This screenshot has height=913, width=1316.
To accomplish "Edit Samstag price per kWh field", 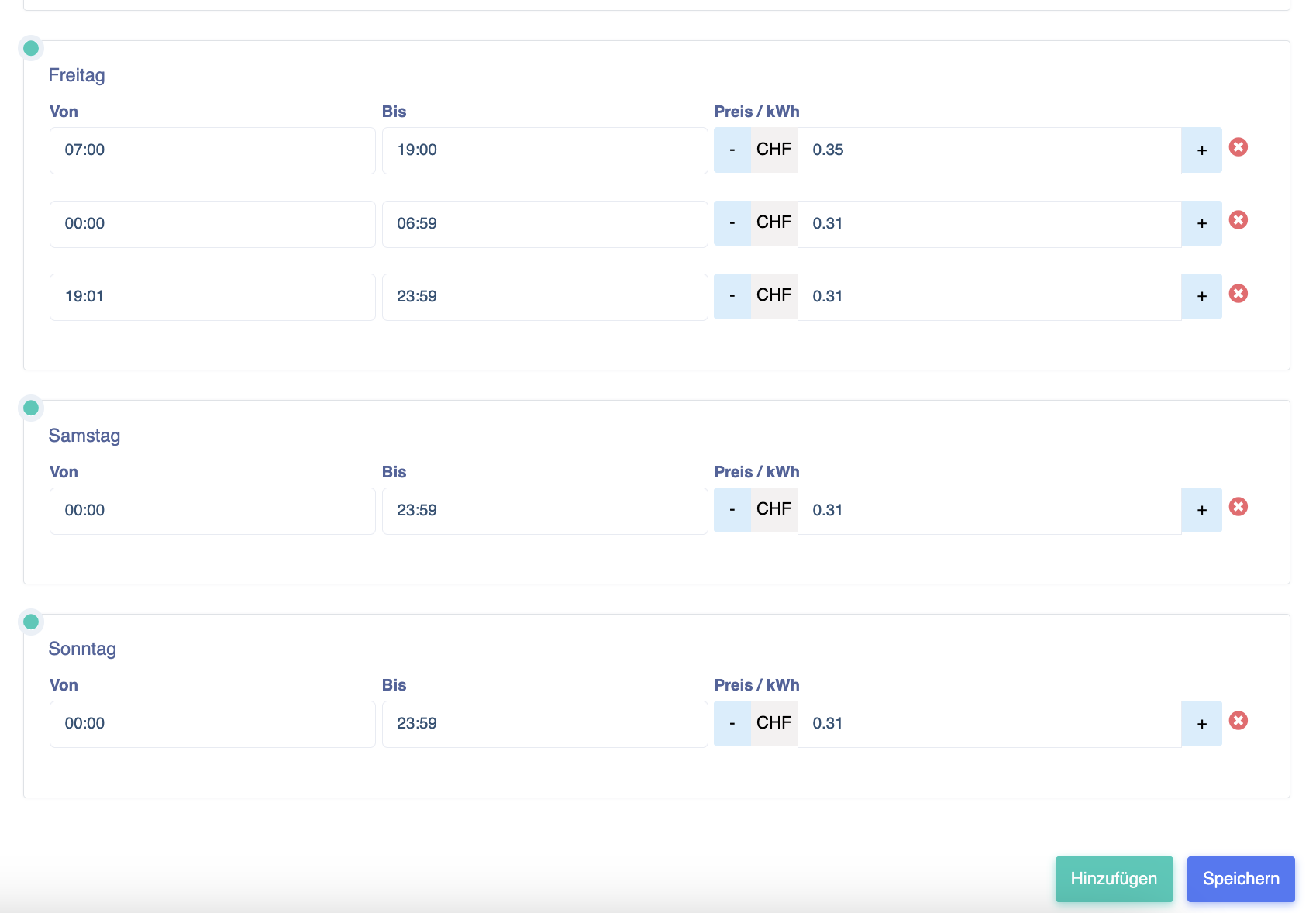I will [x=989, y=511].
